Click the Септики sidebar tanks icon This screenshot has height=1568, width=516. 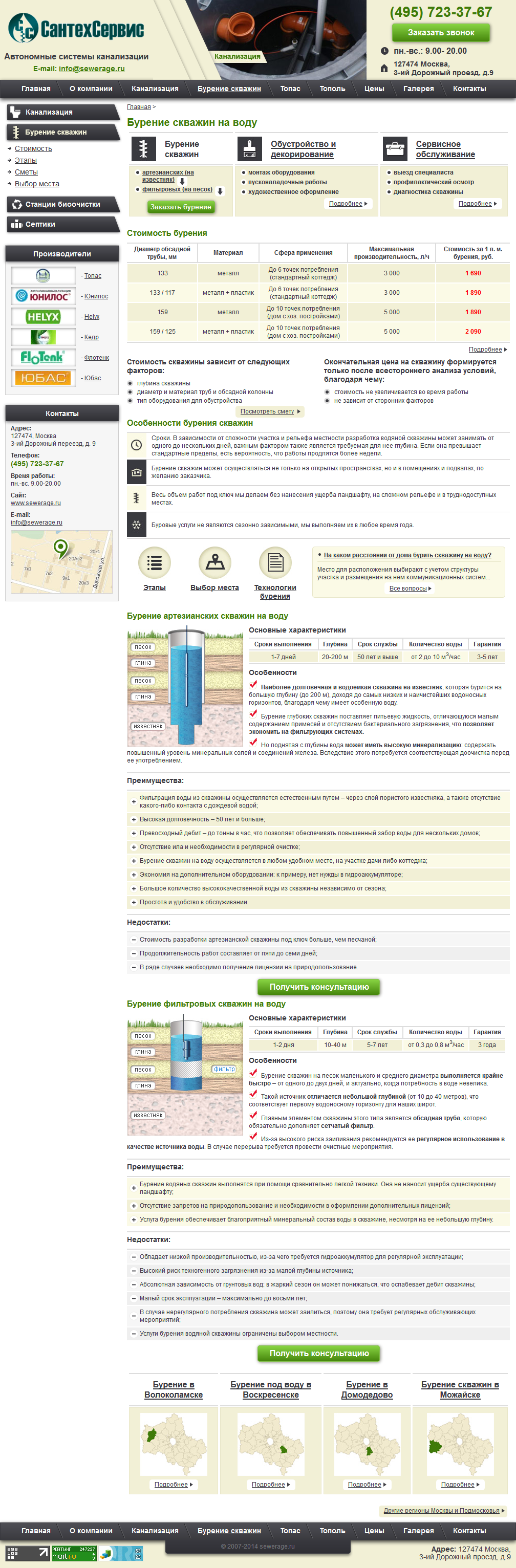[x=16, y=224]
